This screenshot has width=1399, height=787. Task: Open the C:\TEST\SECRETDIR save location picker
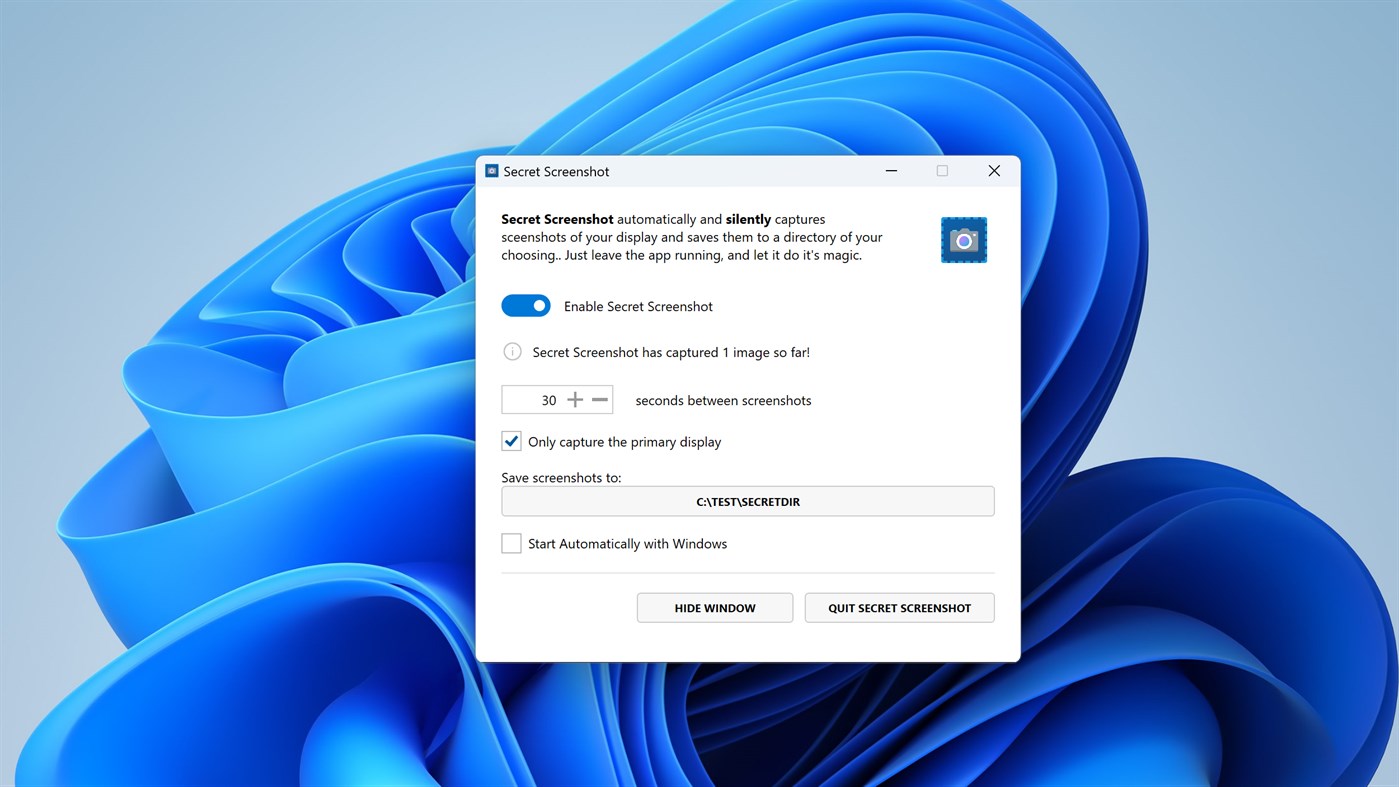pos(747,501)
